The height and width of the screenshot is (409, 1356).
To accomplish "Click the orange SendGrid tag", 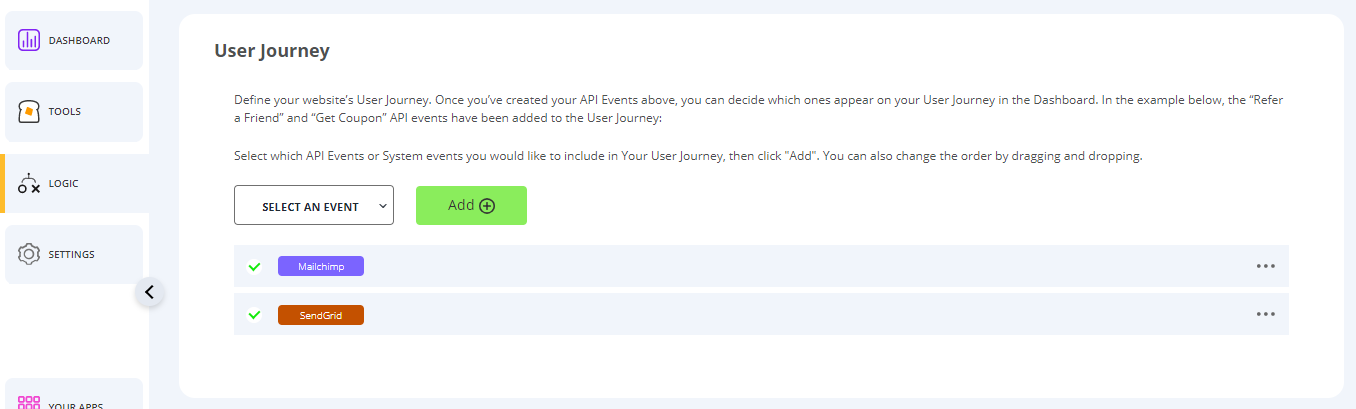I will (x=321, y=315).
